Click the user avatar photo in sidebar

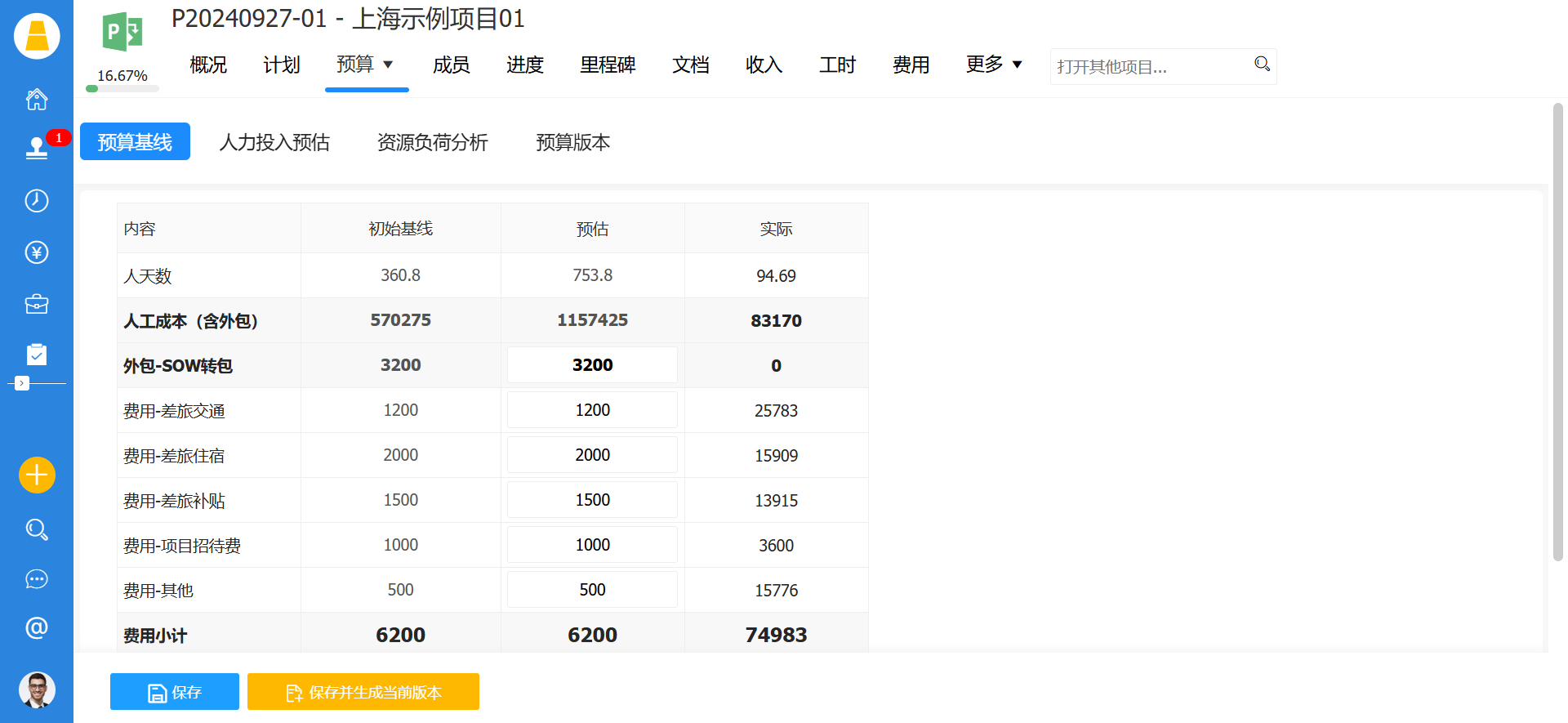(37, 690)
